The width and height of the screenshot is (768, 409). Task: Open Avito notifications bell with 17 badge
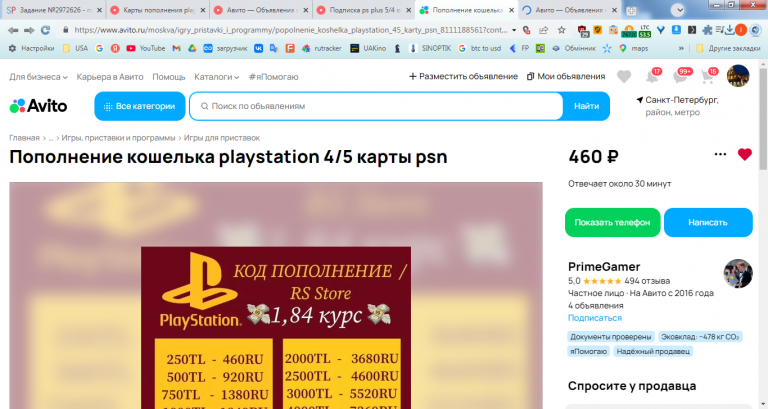(x=653, y=76)
